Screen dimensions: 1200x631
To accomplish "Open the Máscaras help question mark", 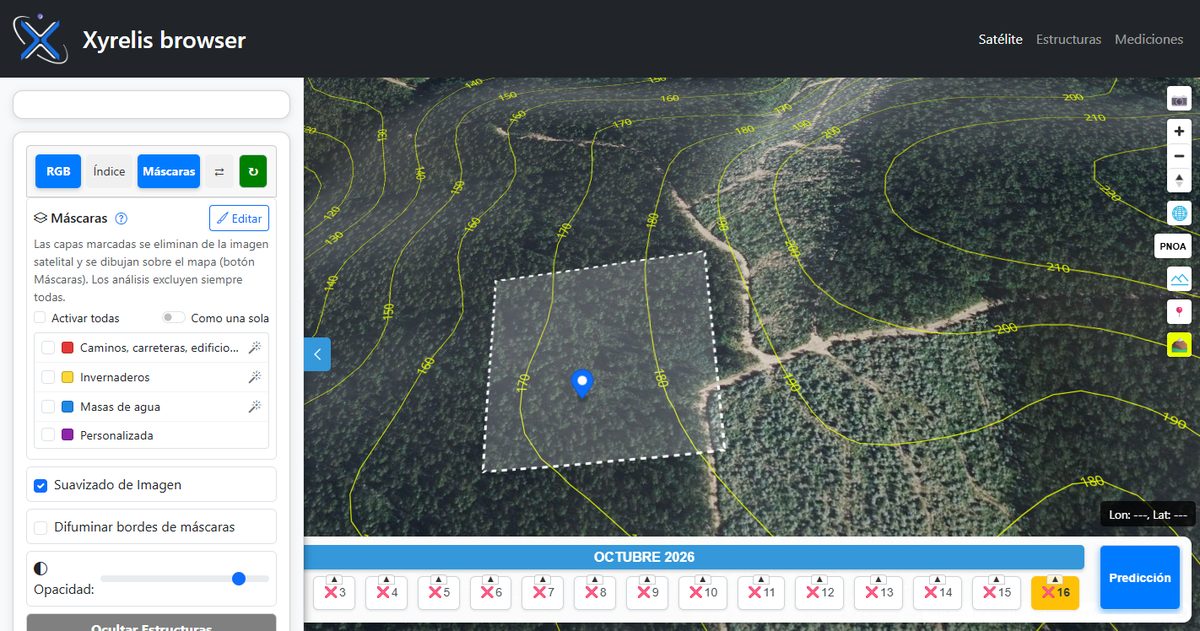I will click(121, 218).
